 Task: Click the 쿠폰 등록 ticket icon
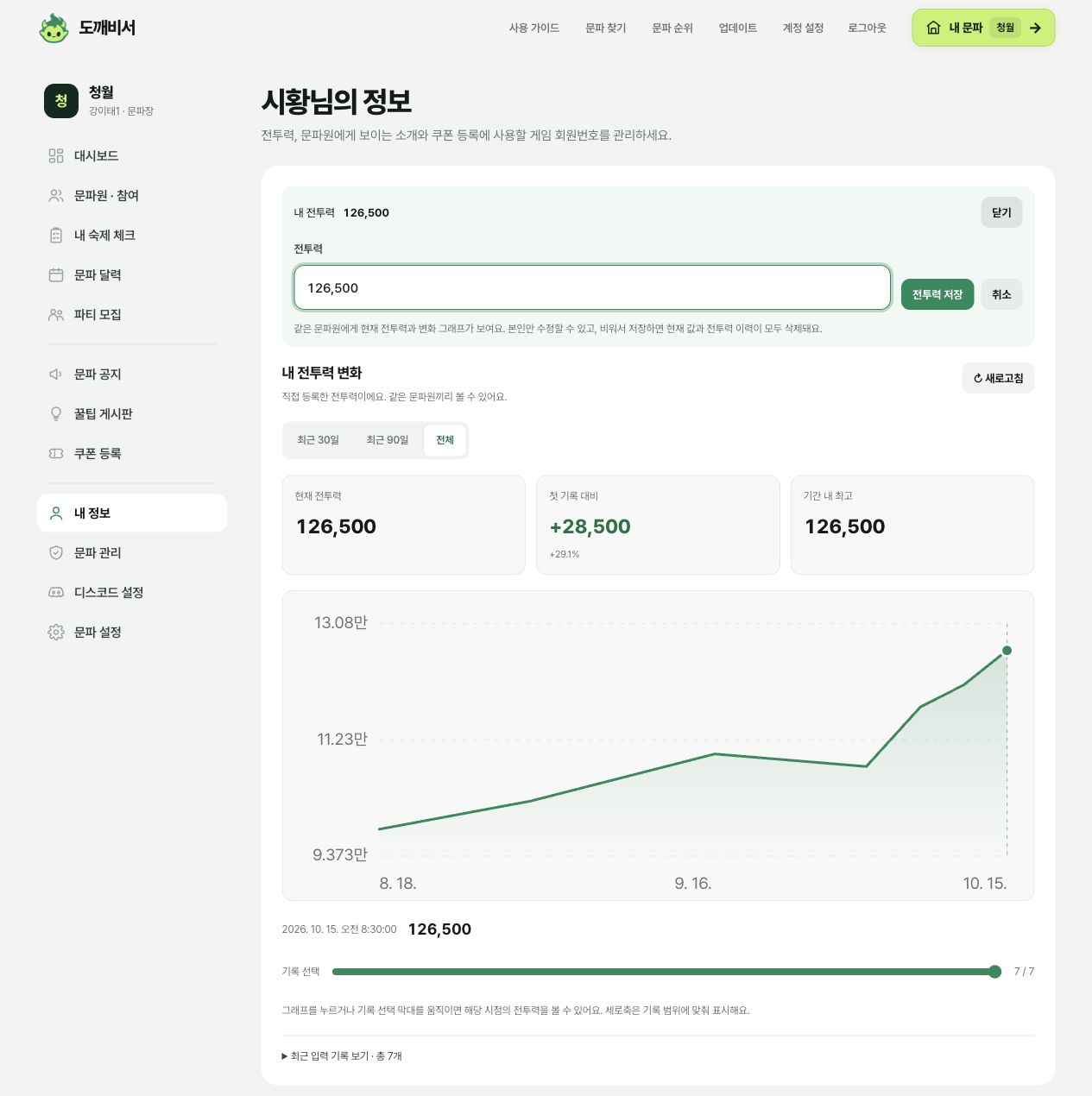point(56,453)
